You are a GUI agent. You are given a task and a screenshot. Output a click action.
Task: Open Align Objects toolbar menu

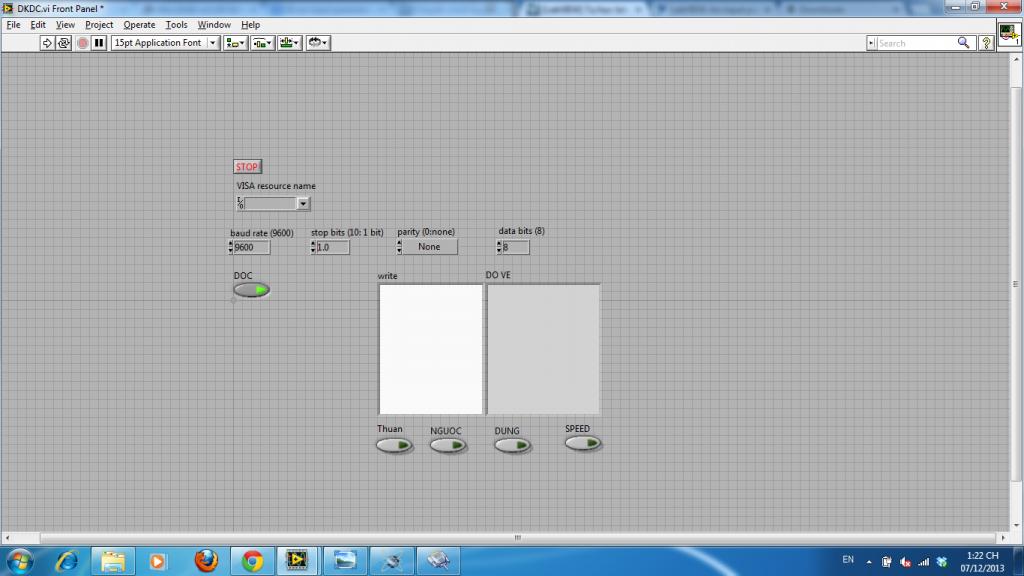coord(235,43)
